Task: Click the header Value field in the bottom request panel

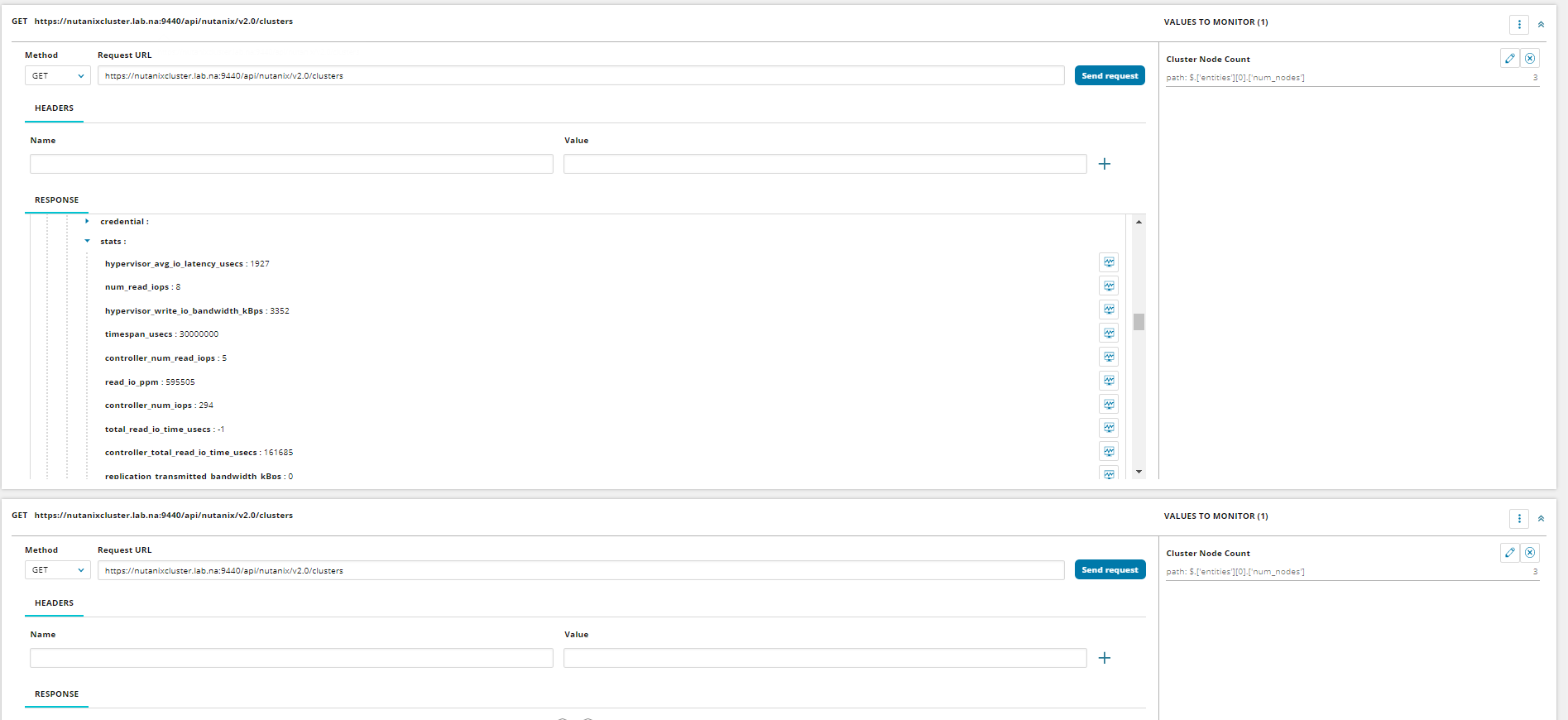Action: coord(825,658)
